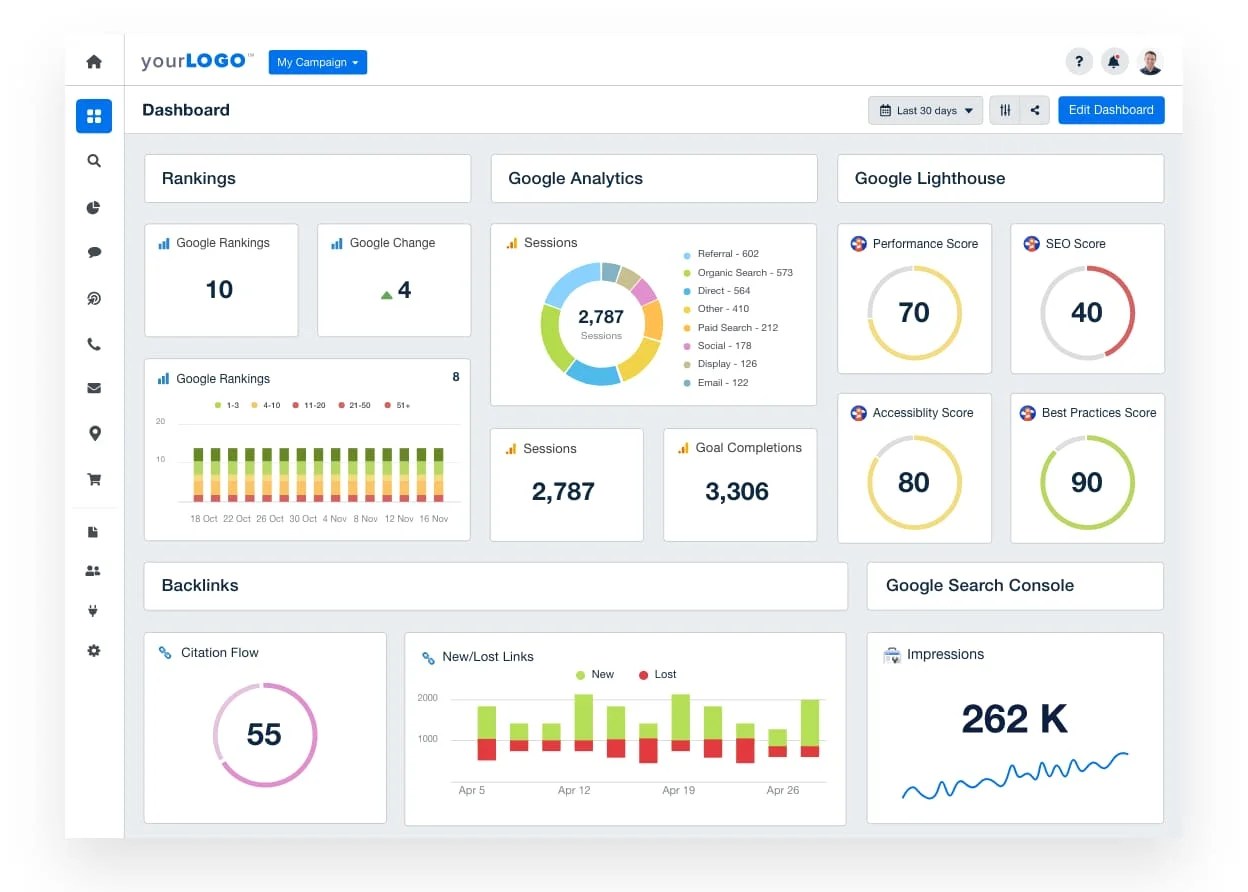Open the pie chart reports icon
The height and width of the screenshot is (892, 1248).
(x=94, y=207)
